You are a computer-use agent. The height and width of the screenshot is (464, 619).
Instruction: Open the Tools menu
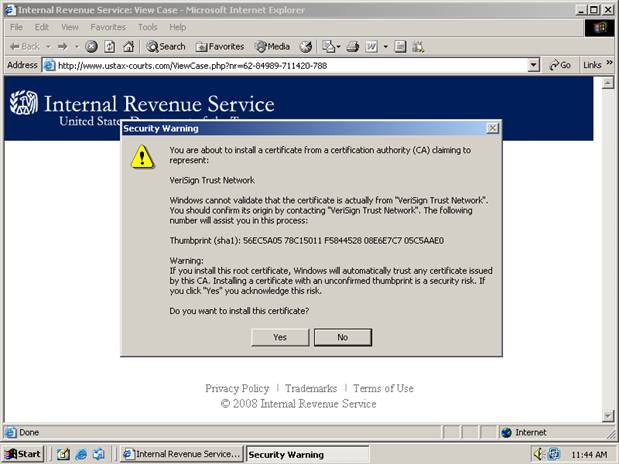148,27
